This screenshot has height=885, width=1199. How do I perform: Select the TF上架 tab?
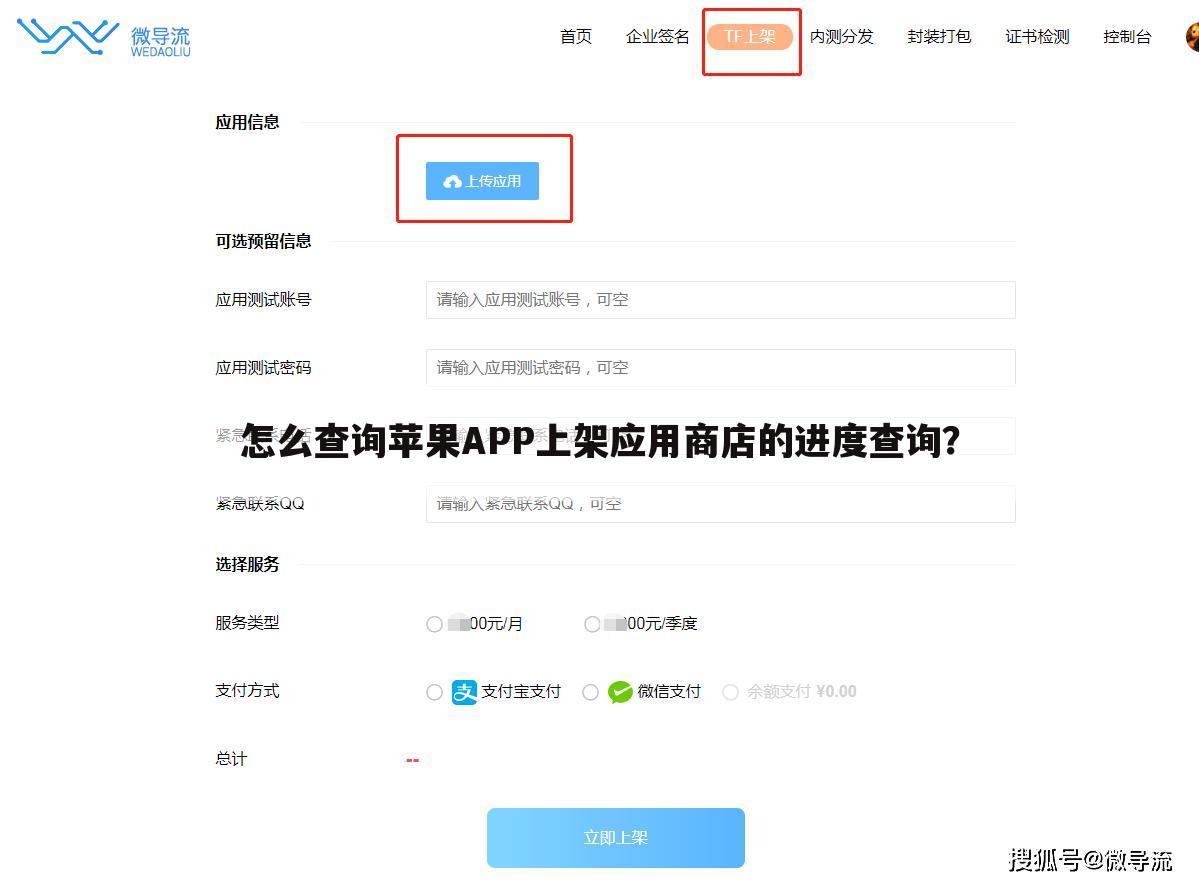(749, 37)
